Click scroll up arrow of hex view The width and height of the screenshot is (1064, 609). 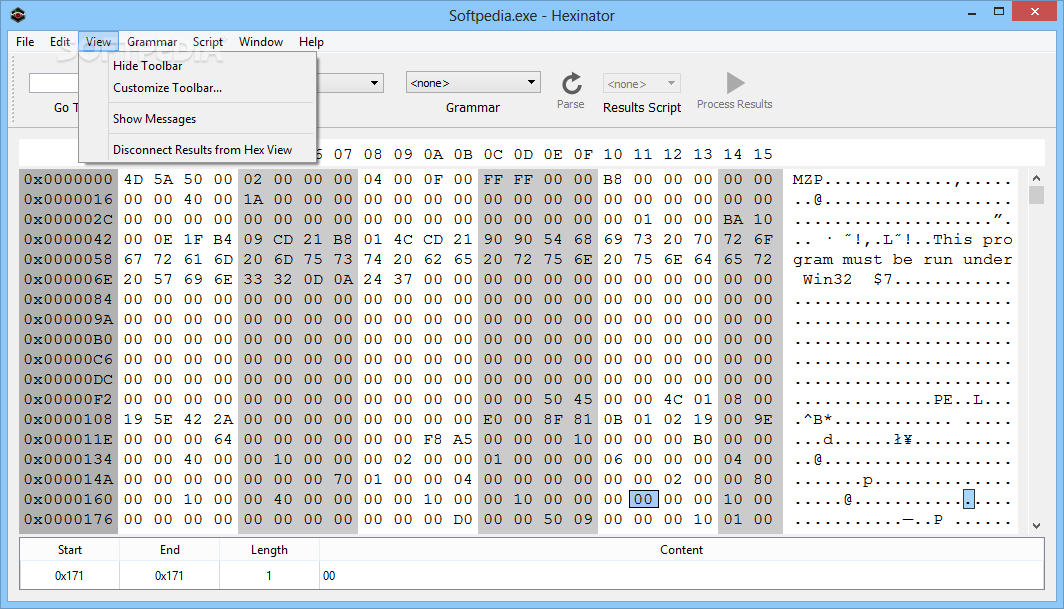1036,178
